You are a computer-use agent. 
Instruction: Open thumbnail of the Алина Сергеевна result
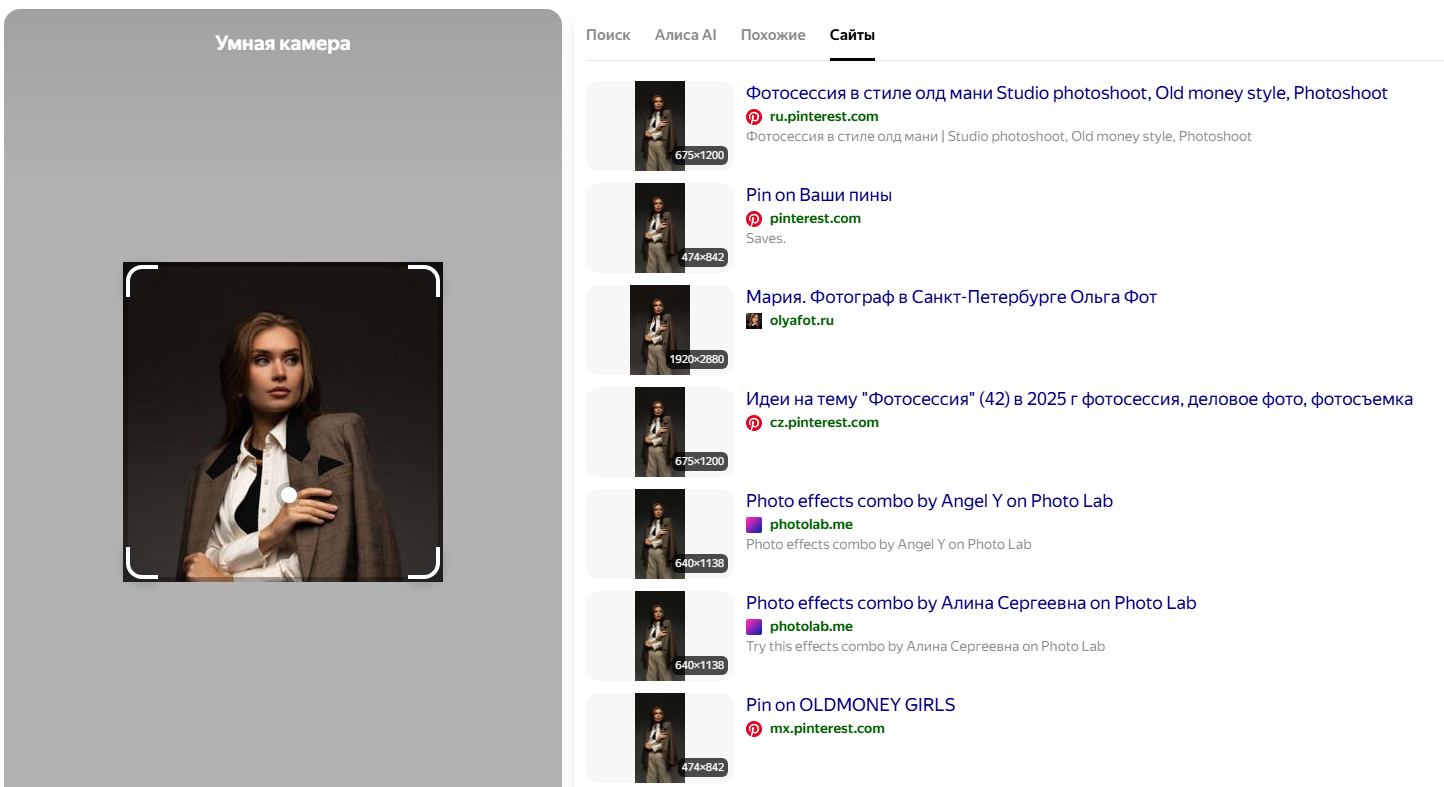tap(660, 636)
